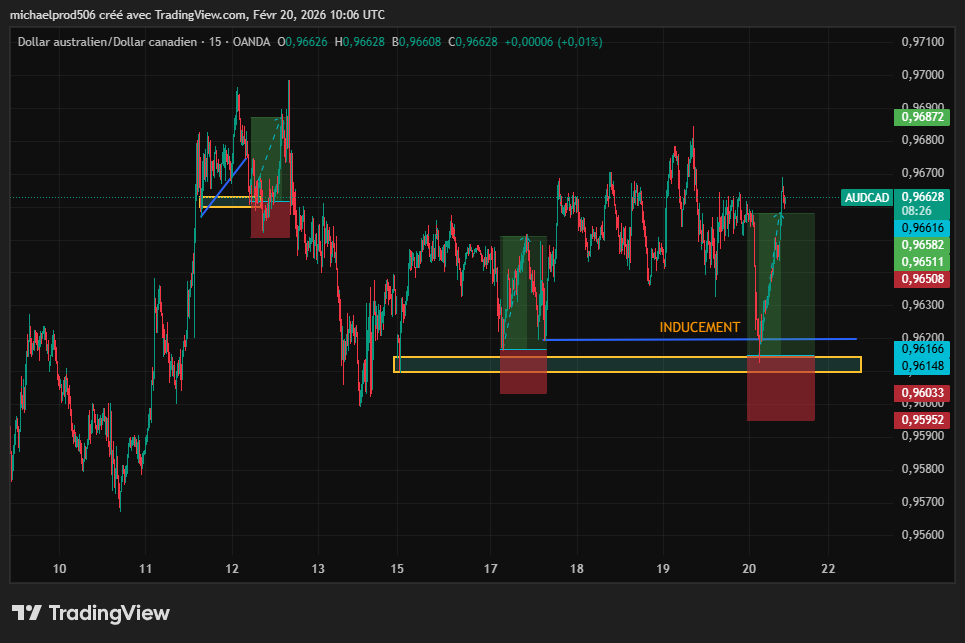Click the open value O 0,96626 in the legend

coord(302,42)
